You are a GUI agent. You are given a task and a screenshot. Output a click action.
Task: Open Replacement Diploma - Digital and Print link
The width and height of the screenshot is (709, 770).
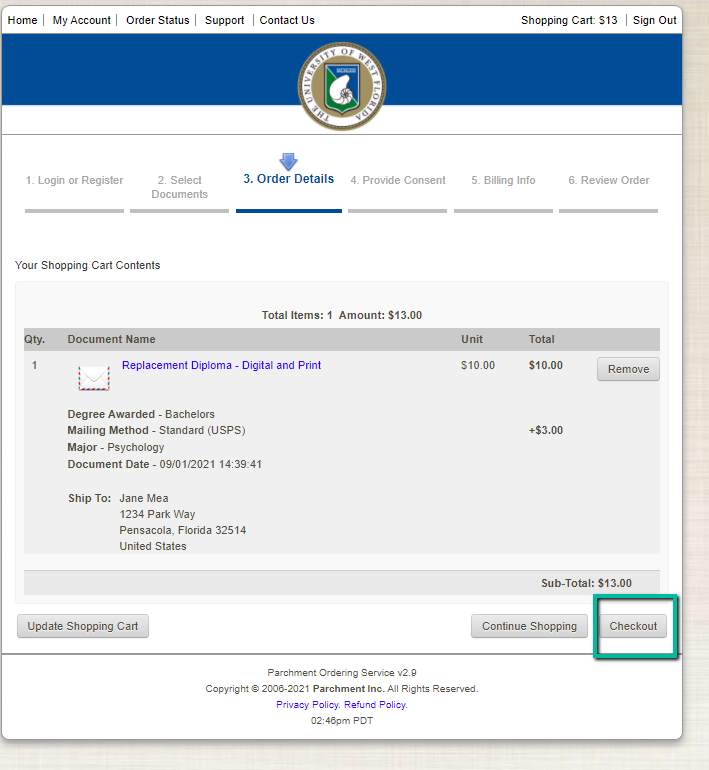pyautogui.click(x=221, y=365)
